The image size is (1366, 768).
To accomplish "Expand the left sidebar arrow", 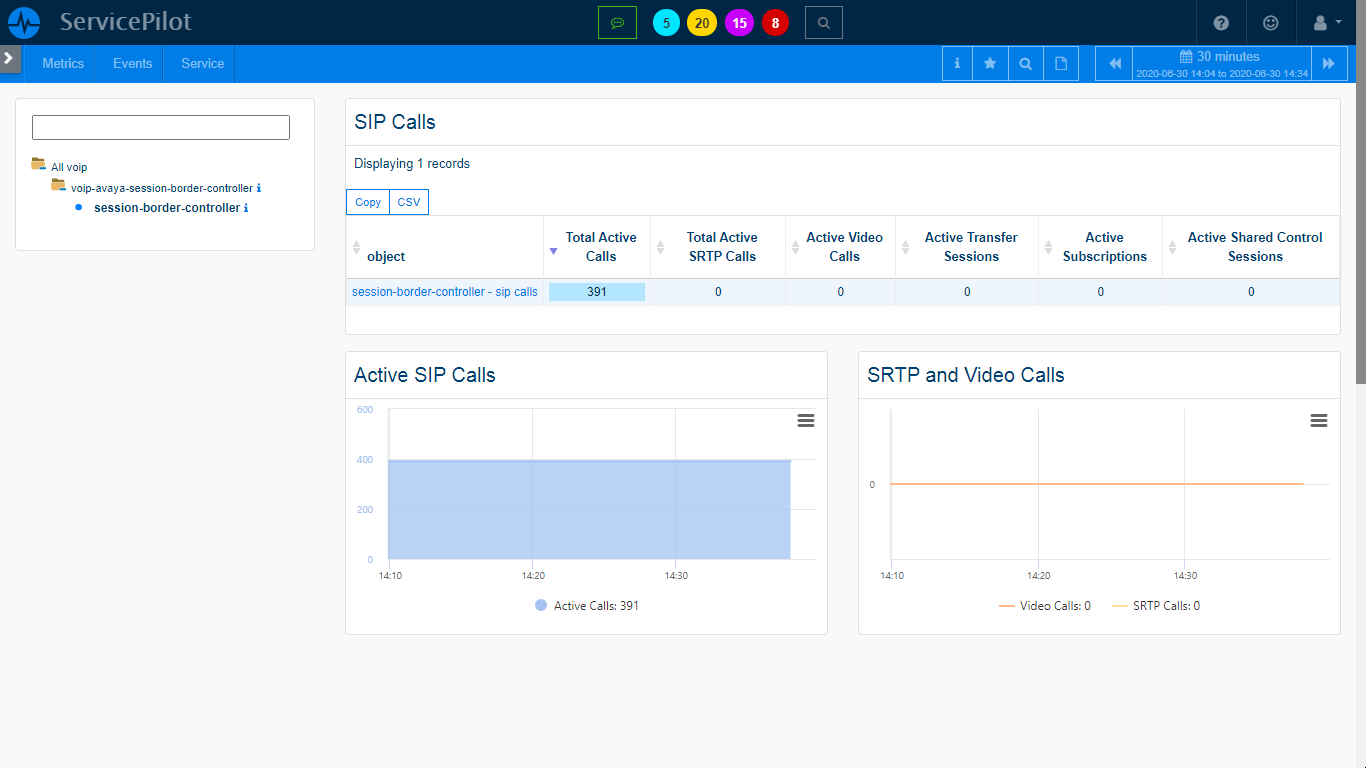I will coord(9,58).
